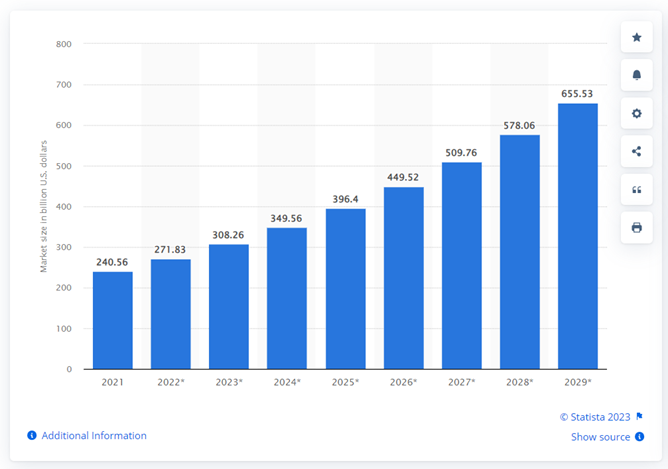The width and height of the screenshot is (668, 469).
Task: Click the 2022 bar showing 271.83
Action: [171, 314]
